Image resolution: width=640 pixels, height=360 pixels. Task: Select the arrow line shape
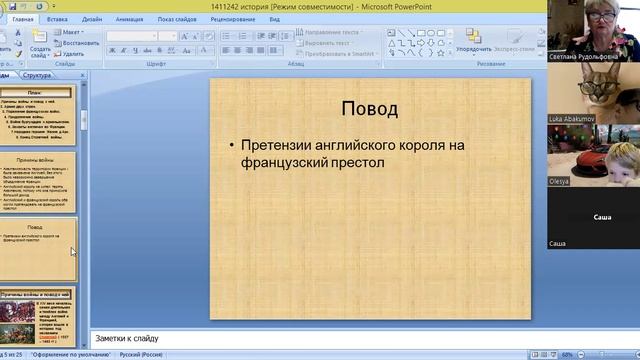pyautogui.click(x=411, y=33)
